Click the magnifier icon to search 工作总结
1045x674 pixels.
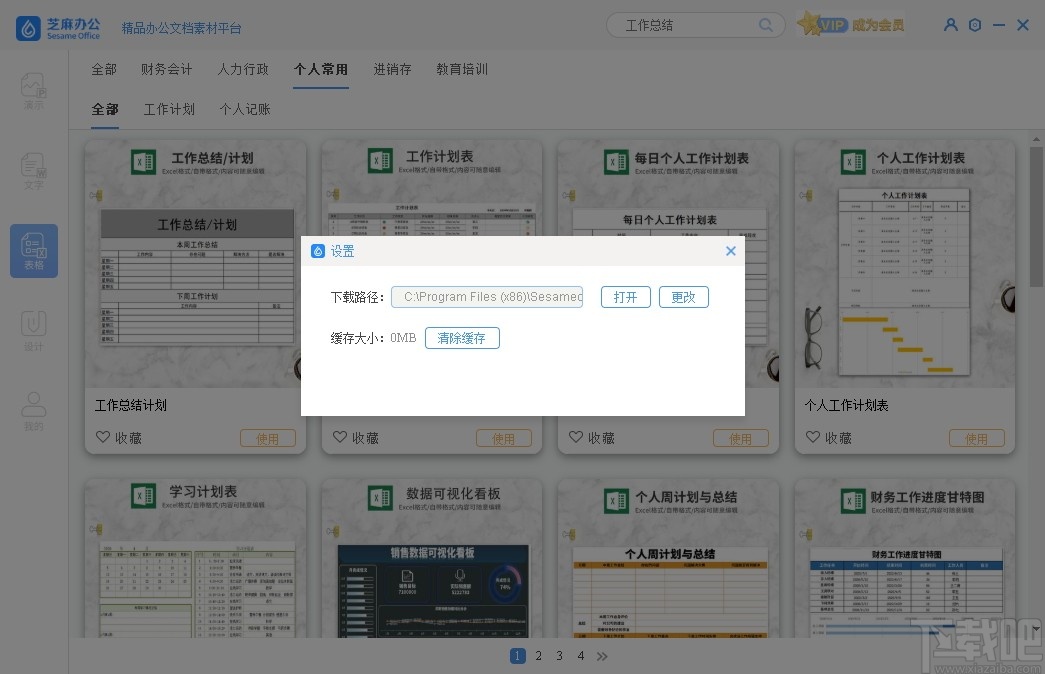(x=765, y=25)
